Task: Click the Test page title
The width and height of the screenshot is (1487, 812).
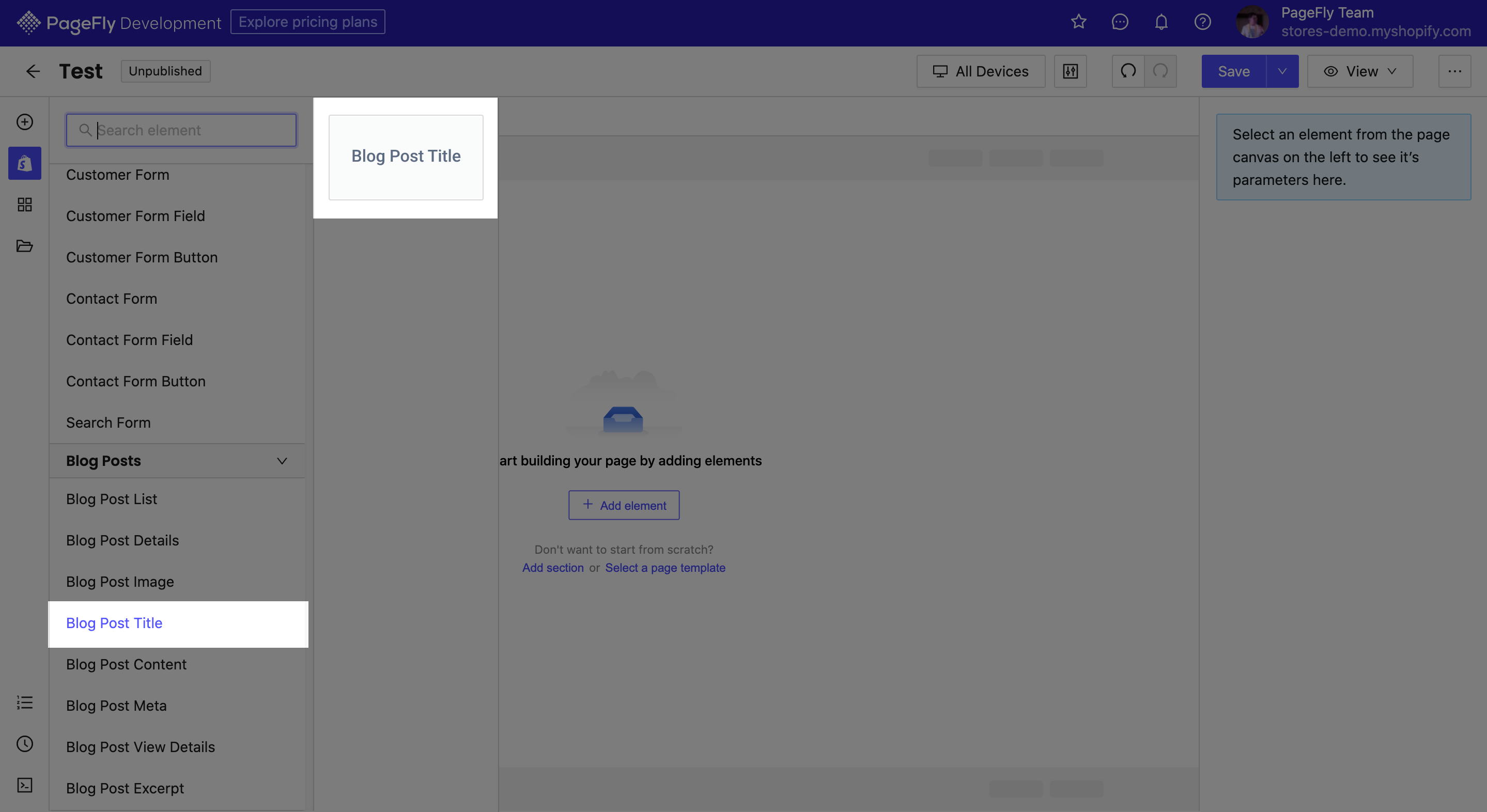Action: pos(81,71)
